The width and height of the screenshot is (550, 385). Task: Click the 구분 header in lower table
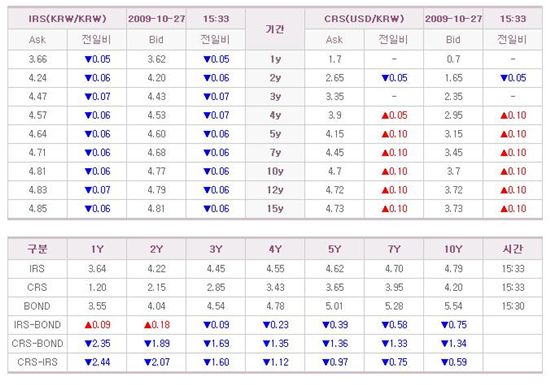point(38,249)
